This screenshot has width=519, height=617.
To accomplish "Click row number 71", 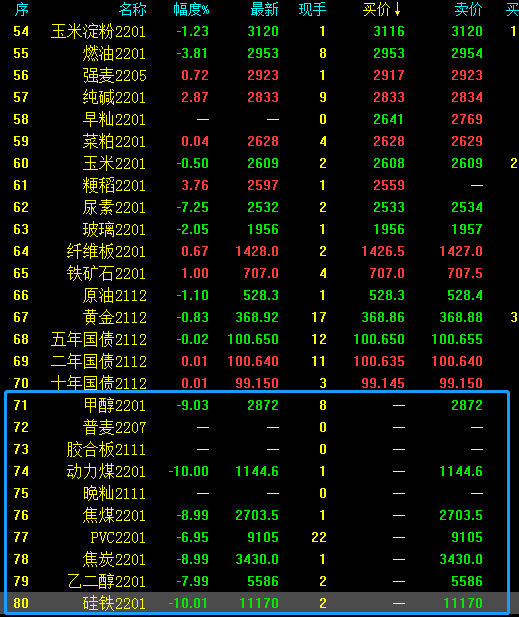I will pos(20,405).
